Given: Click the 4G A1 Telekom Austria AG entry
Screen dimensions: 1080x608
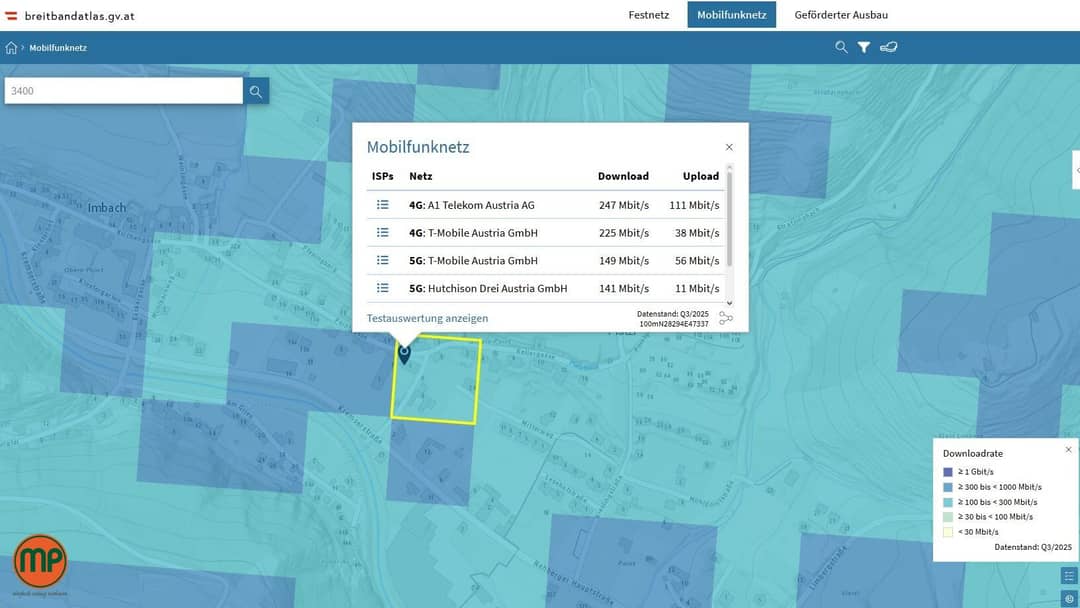Looking at the screenshot, I should click(x=472, y=205).
